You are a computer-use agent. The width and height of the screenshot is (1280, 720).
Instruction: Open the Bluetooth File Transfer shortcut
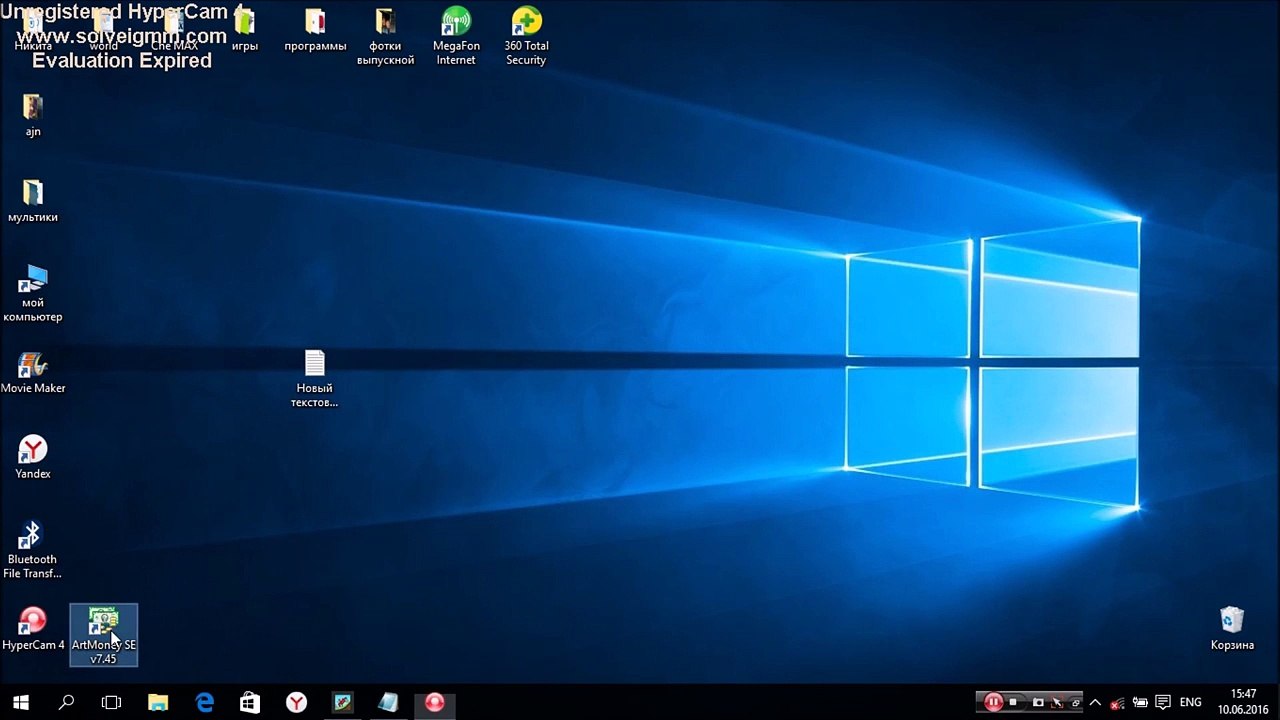point(33,537)
